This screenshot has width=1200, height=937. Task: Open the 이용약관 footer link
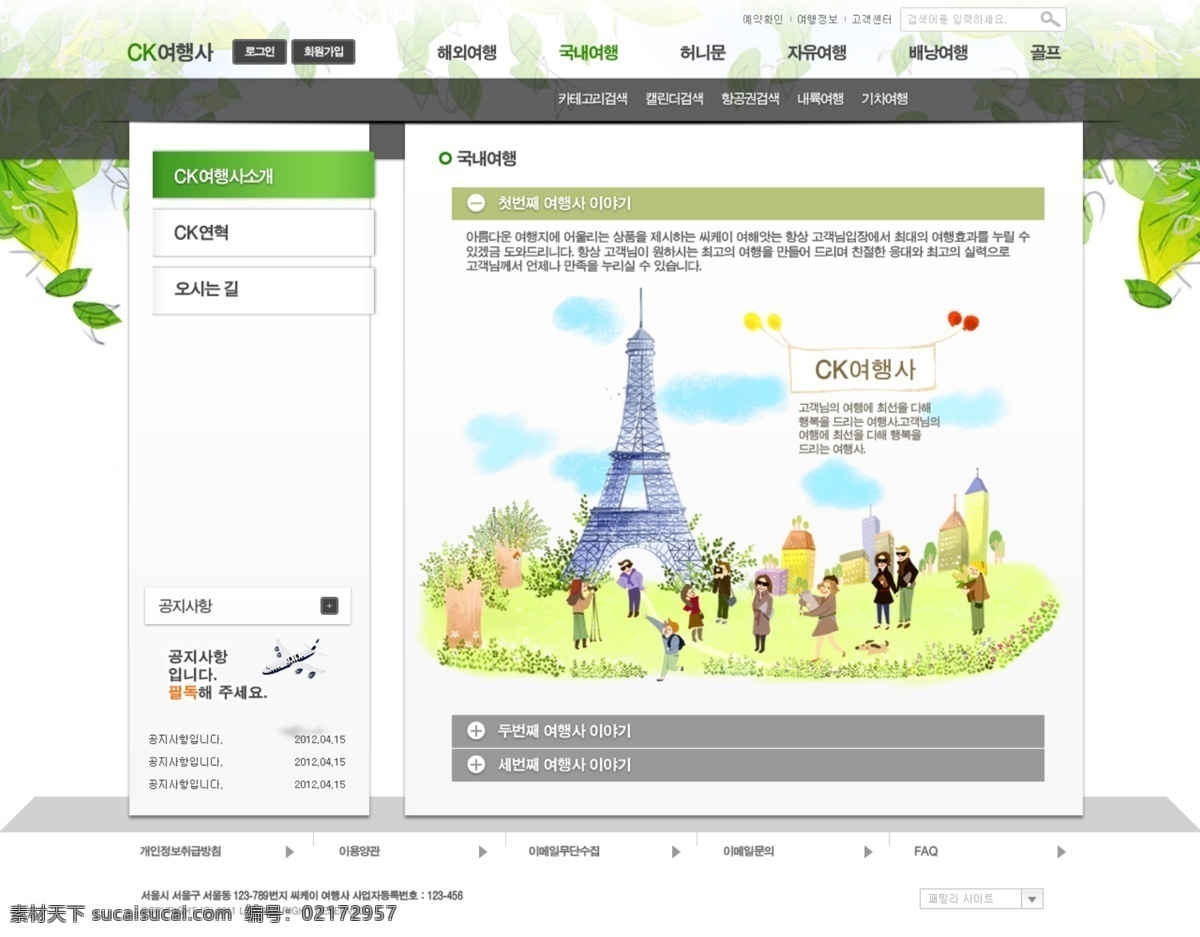coord(359,852)
